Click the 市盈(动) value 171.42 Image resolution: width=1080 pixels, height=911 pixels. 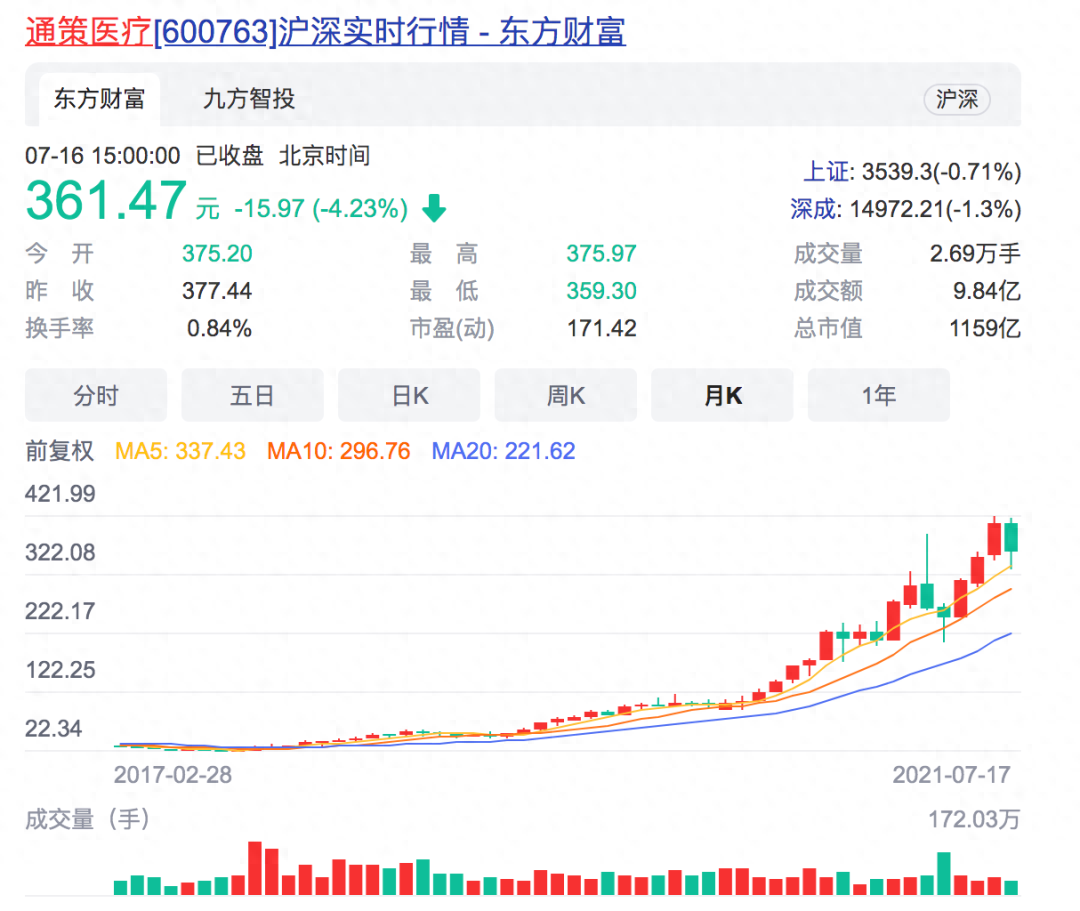click(601, 328)
